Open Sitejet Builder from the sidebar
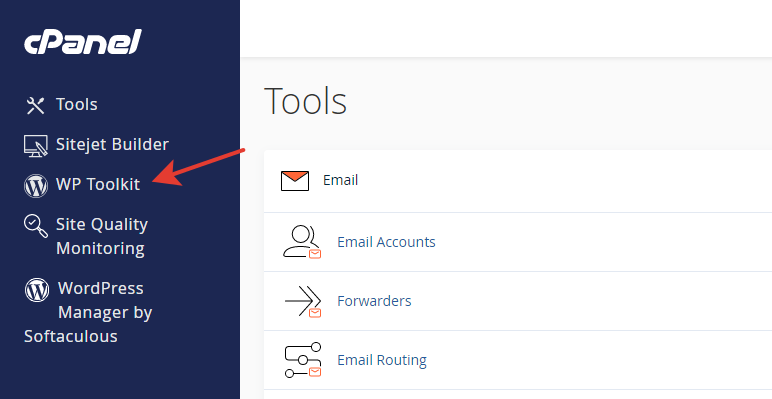 tap(112, 144)
